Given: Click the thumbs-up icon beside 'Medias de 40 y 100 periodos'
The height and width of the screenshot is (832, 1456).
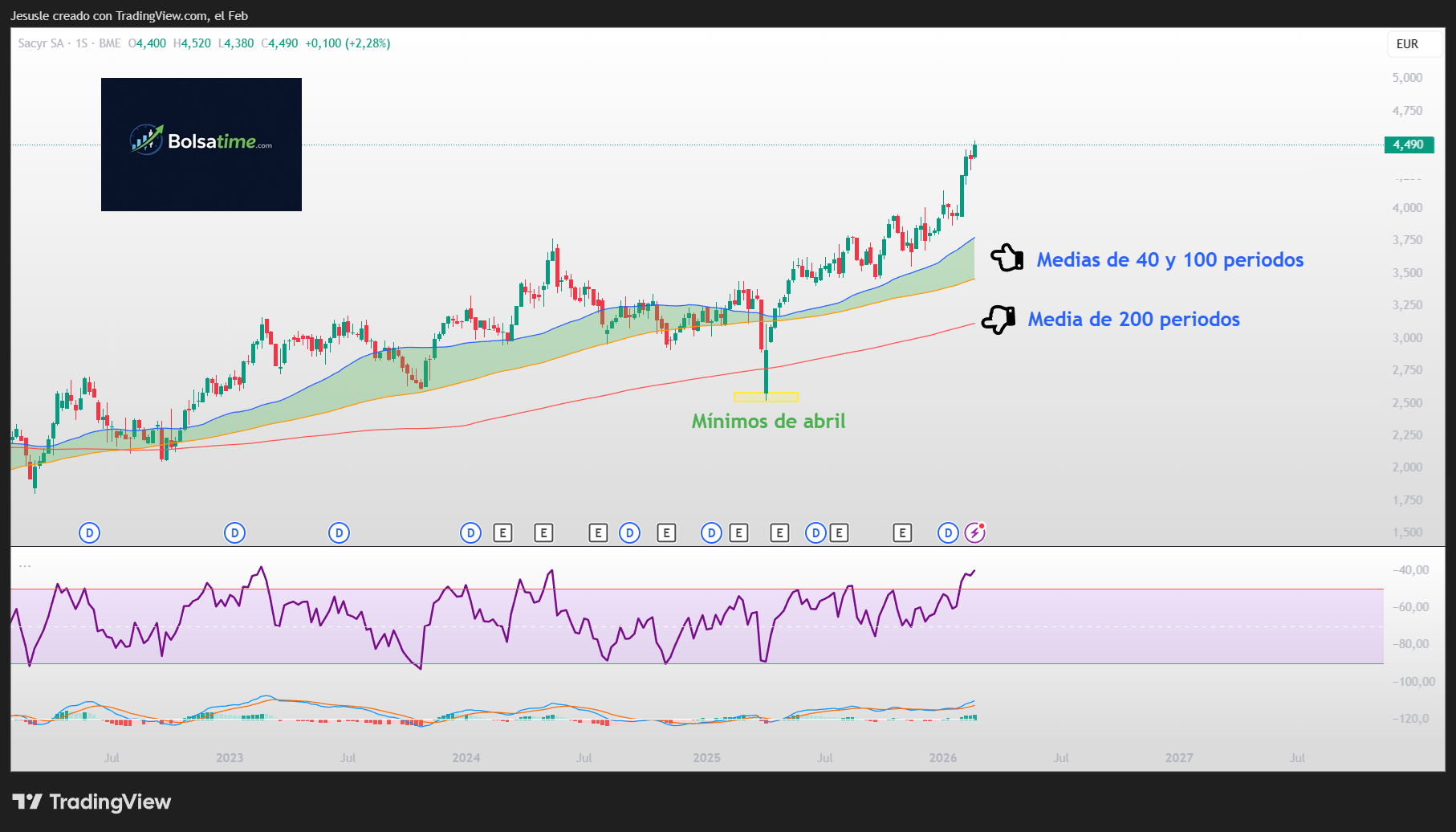Looking at the screenshot, I should click(1008, 259).
